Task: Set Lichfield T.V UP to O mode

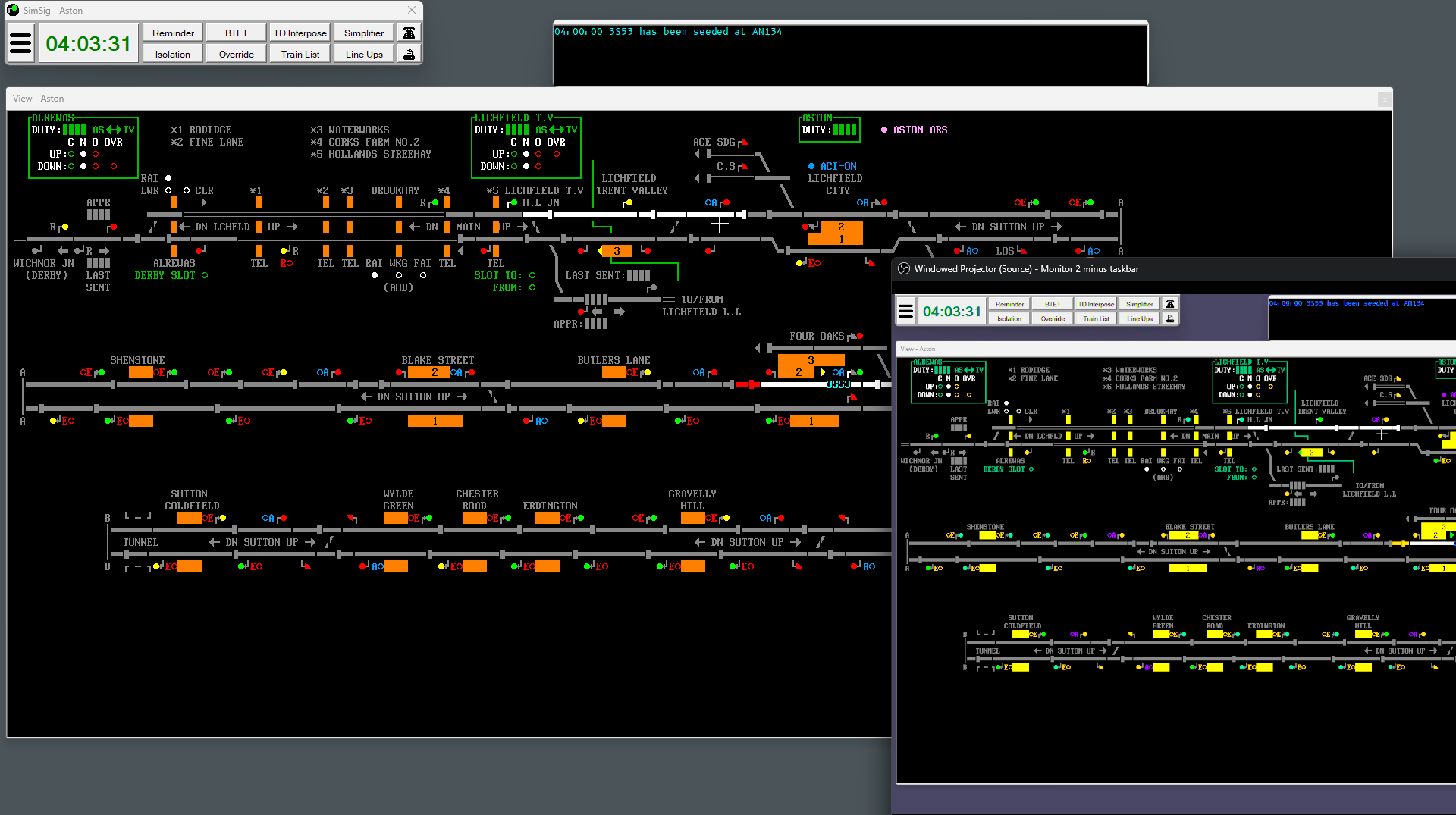Action: [x=538, y=154]
